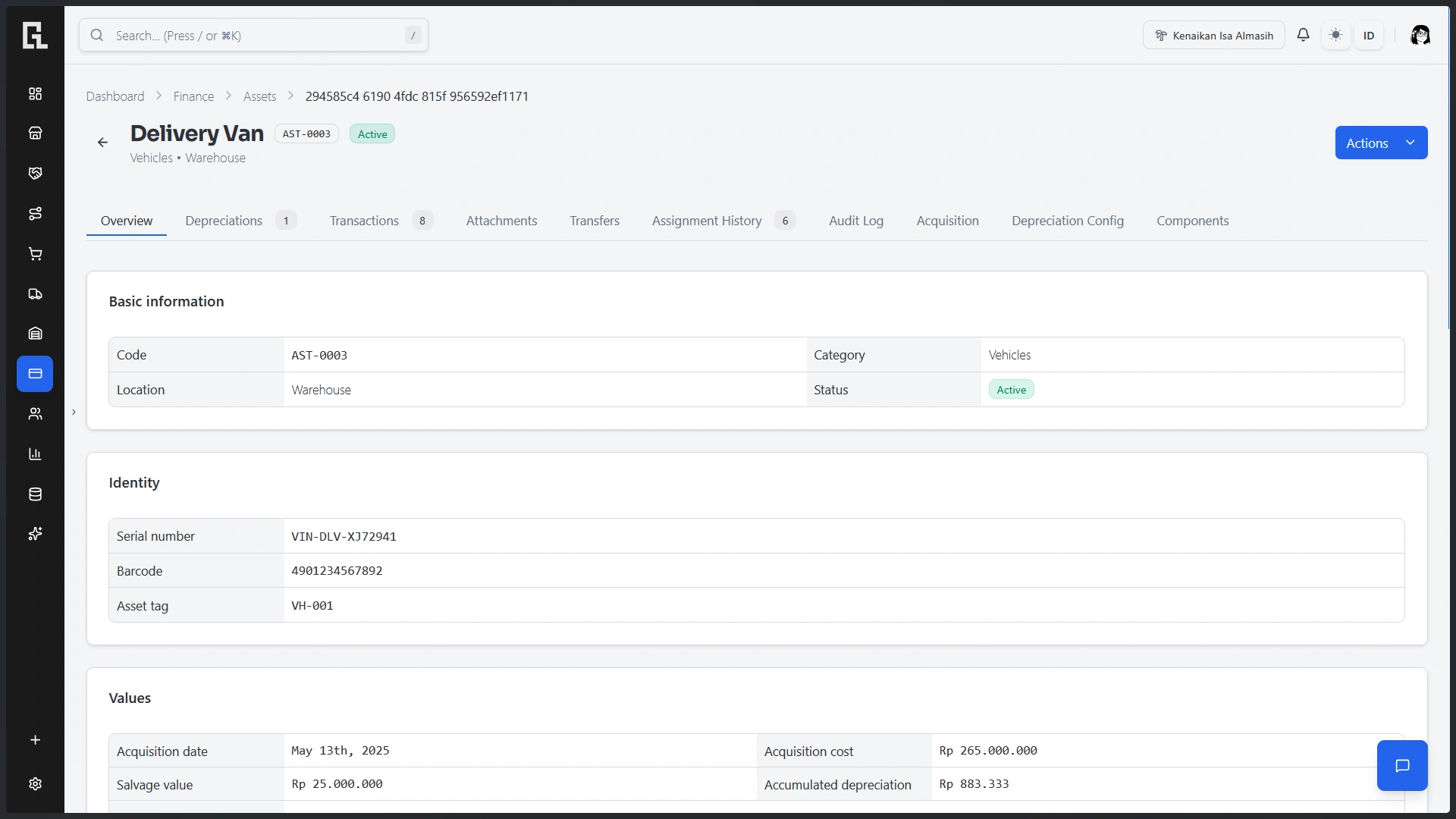Open the people icon in sidebar
The height and width of the screenshot is (819, 1456).
point(35,414)
